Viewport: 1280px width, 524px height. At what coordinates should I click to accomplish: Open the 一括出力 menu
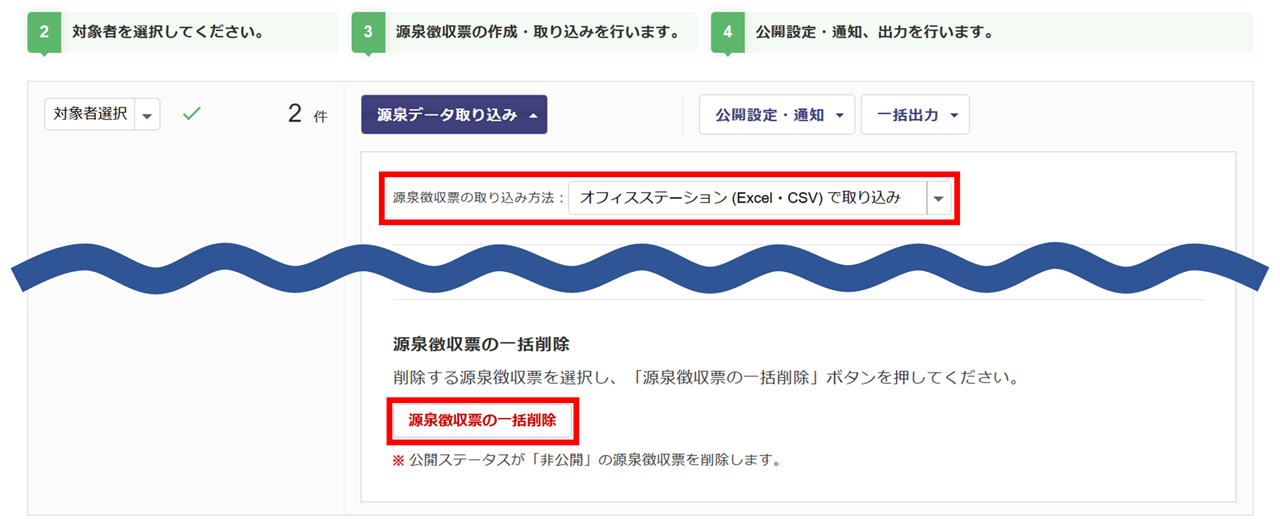pyautogui.click(x=908, y=115)
